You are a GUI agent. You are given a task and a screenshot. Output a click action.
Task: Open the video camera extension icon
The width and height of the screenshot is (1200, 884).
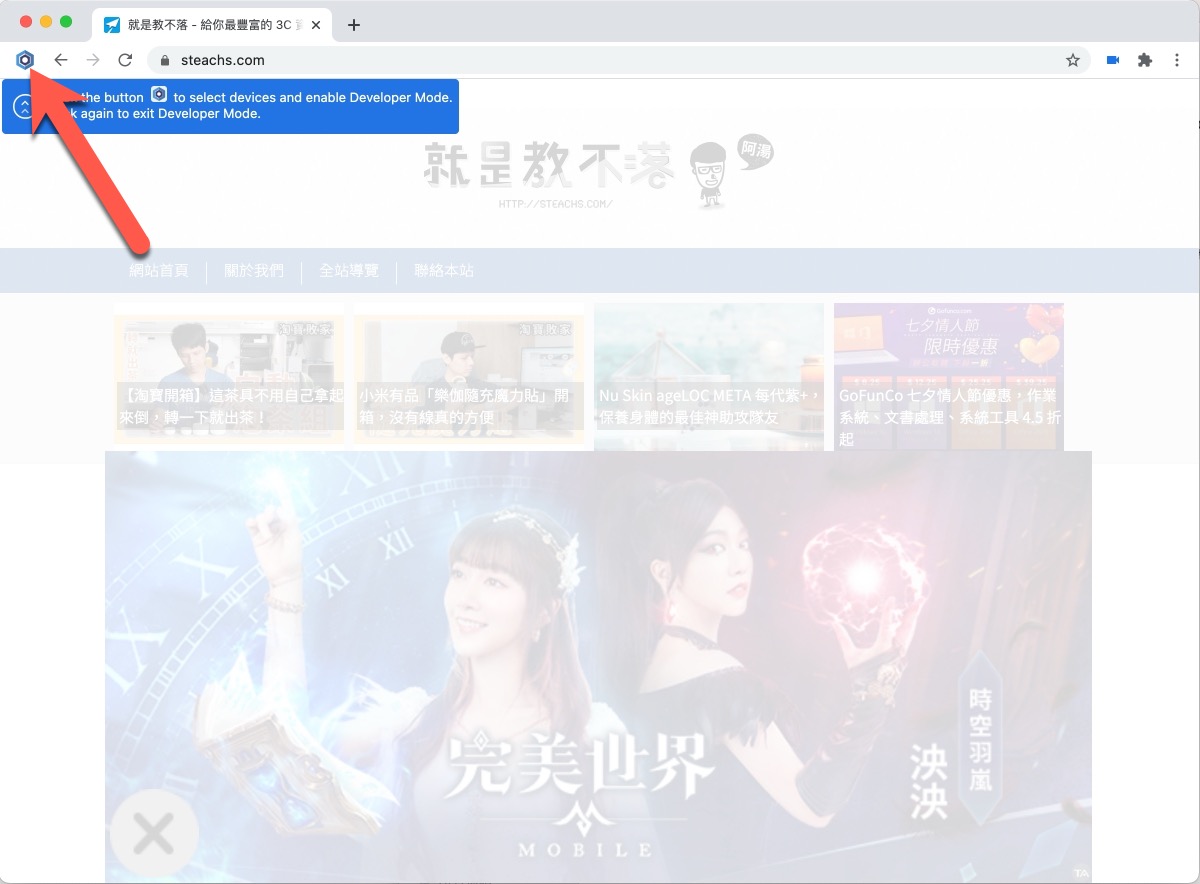click(x=1113, y=60)
